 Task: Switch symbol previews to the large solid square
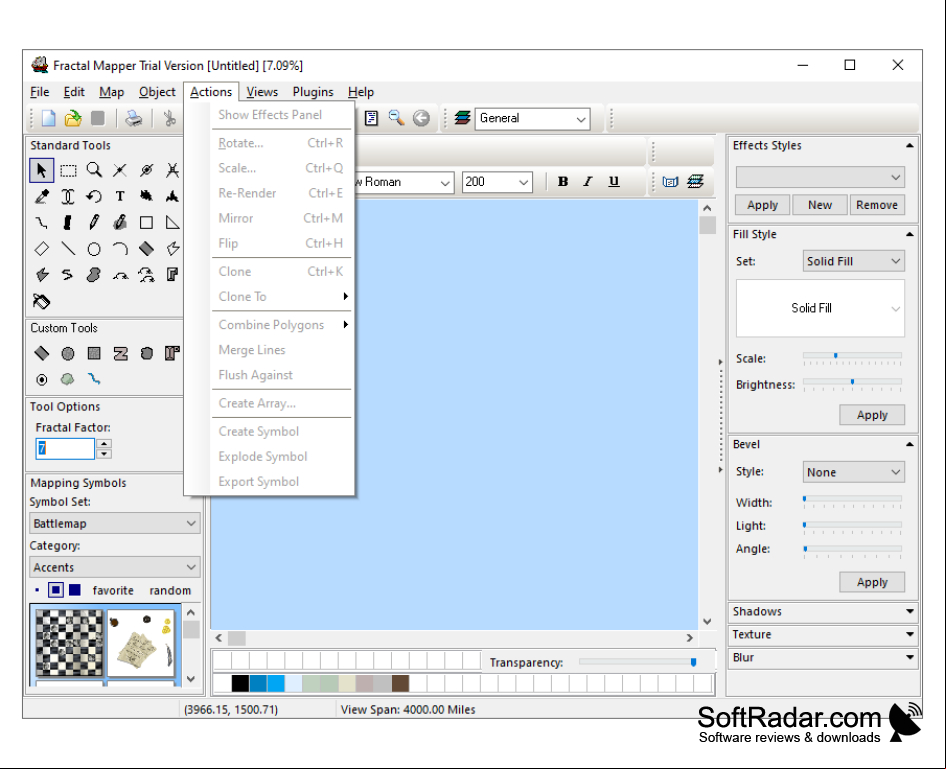75,590
